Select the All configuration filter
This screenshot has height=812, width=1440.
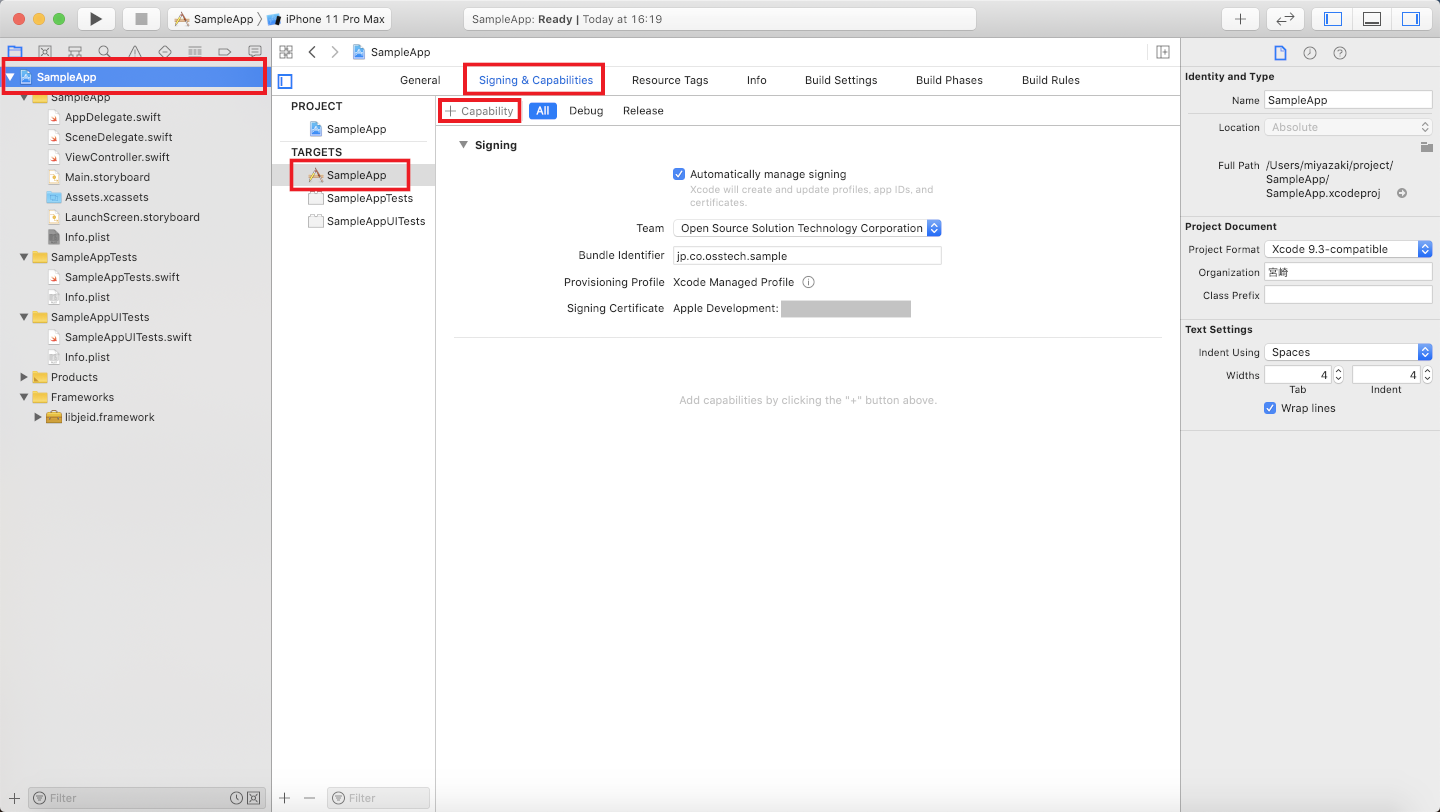543,111
